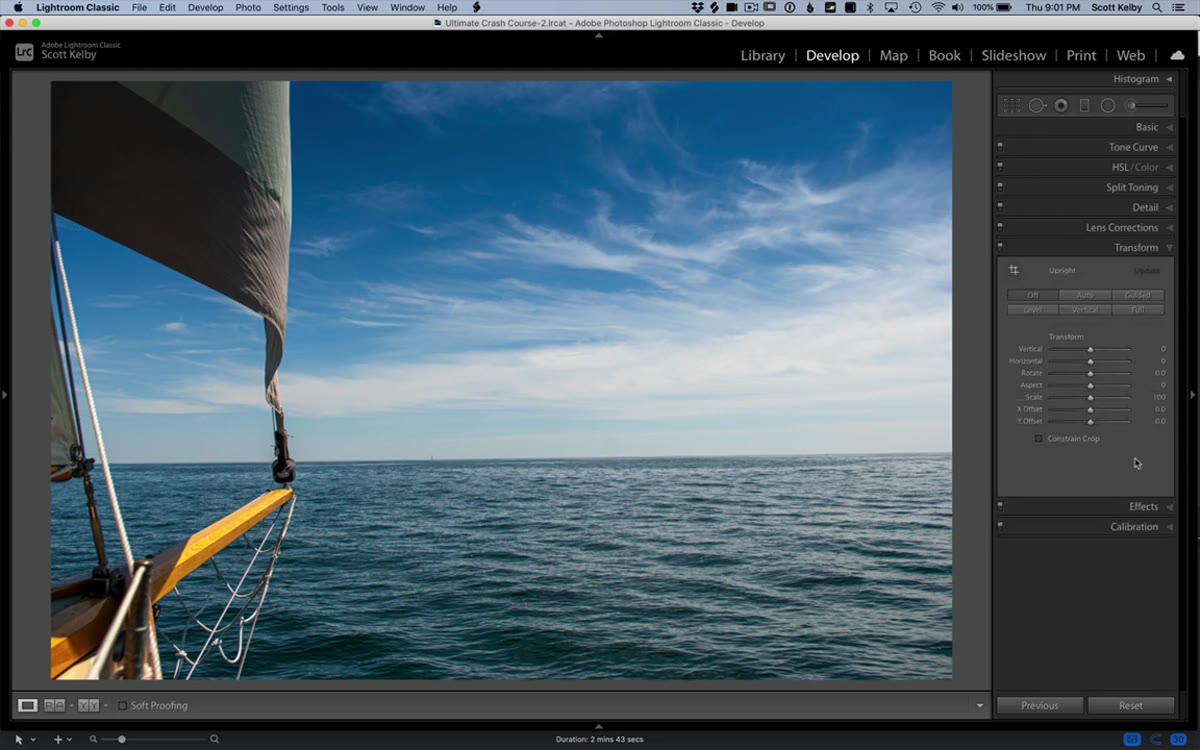Click the sailboat photo in preview
This screenshot has height=750, width=1200.
(501, 380)
